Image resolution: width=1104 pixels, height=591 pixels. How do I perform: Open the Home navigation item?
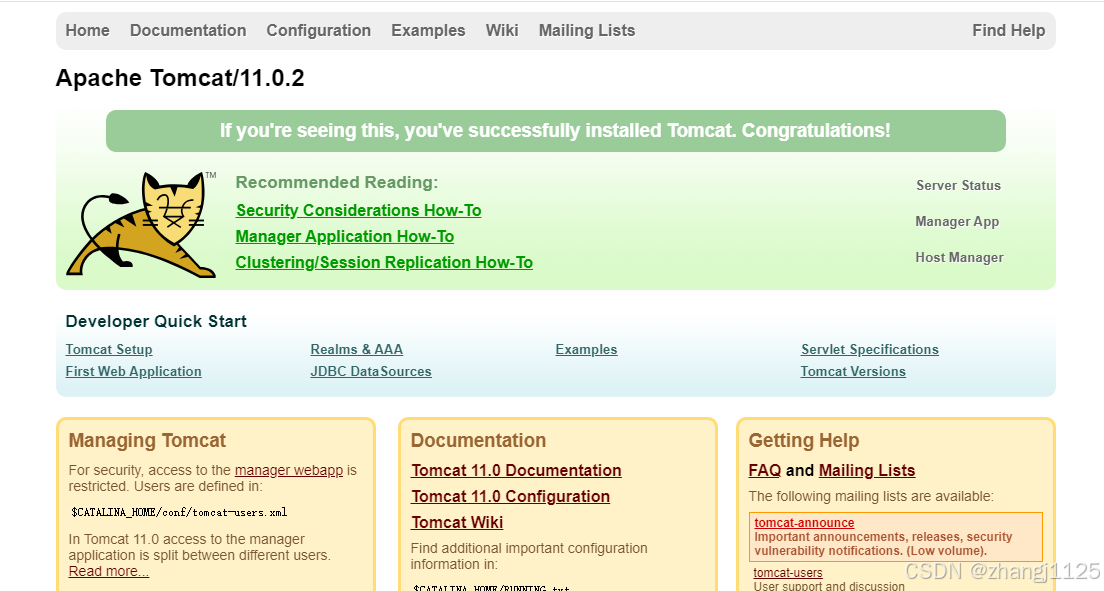(87, 30)
